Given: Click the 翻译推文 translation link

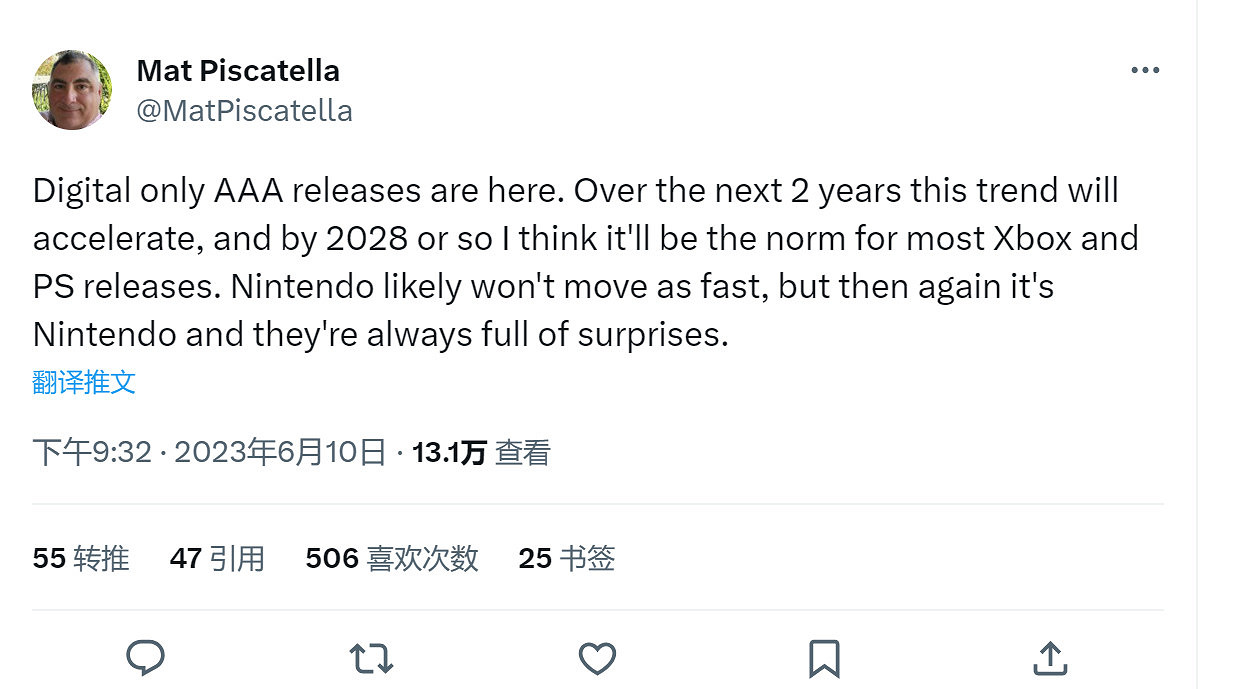Looking at the screenshot, I should [85, 382].
